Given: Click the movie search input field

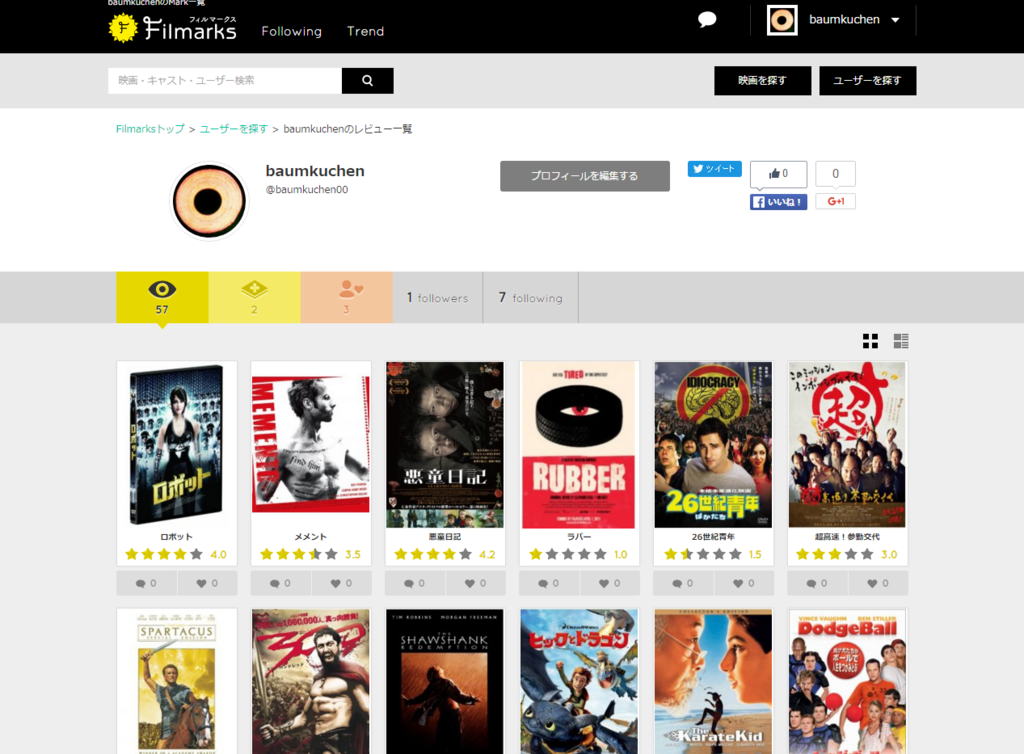Looking at the screenshot, I should pos(225,80).
